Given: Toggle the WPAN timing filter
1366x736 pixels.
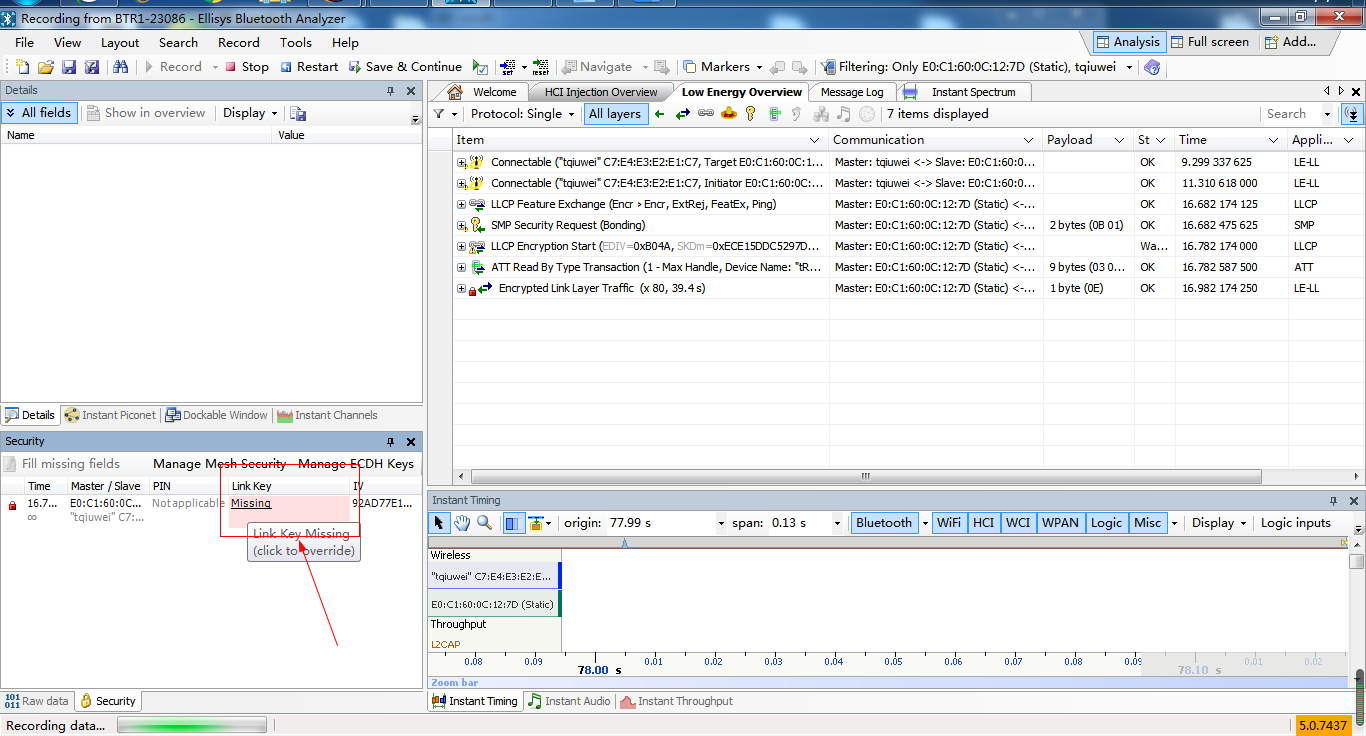Looking at the screenshot, I should pos(1060,523).
